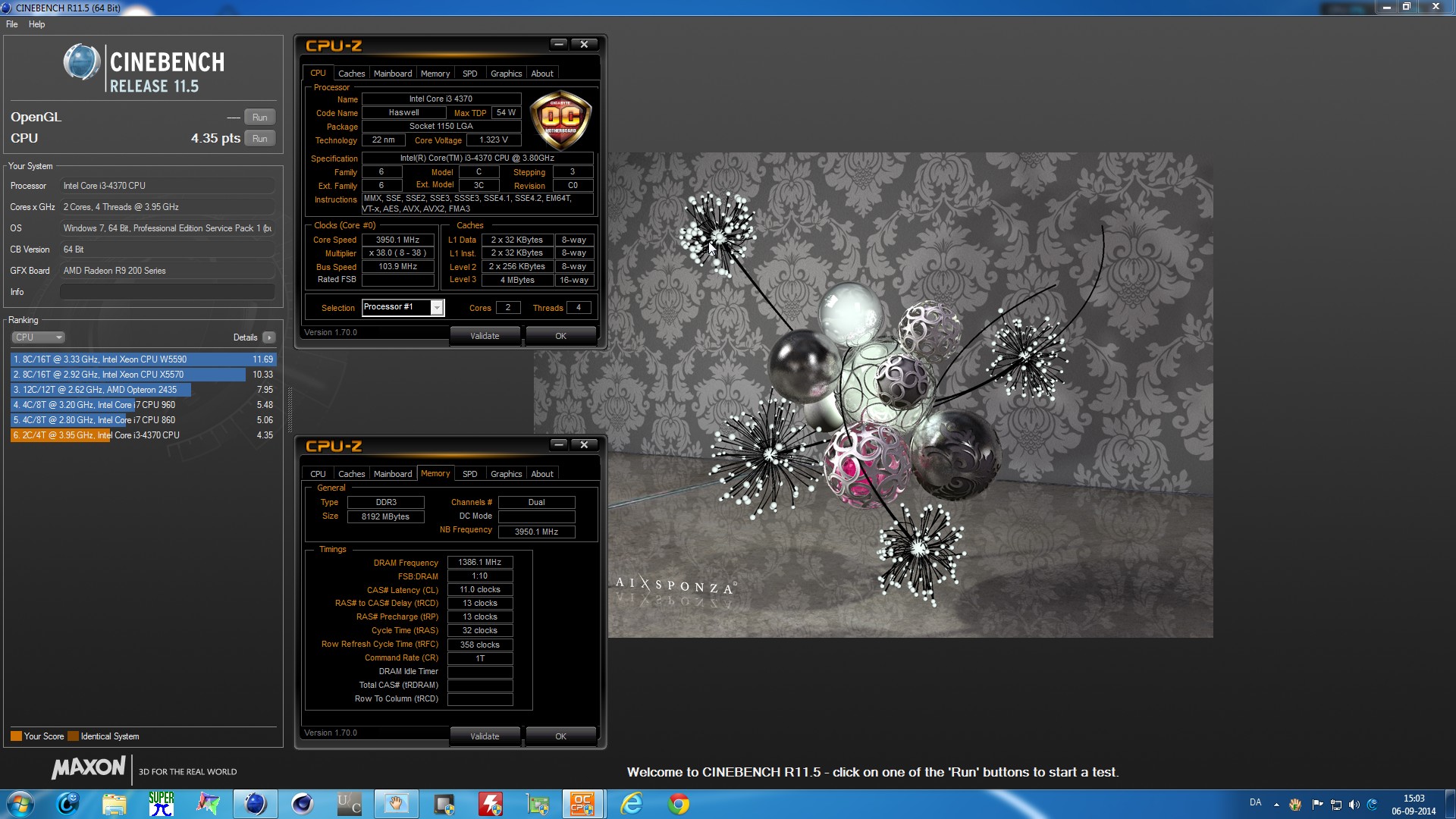Open SPD tab in lower CPU-Z window
1456x819 pixels.
(470, 474)
